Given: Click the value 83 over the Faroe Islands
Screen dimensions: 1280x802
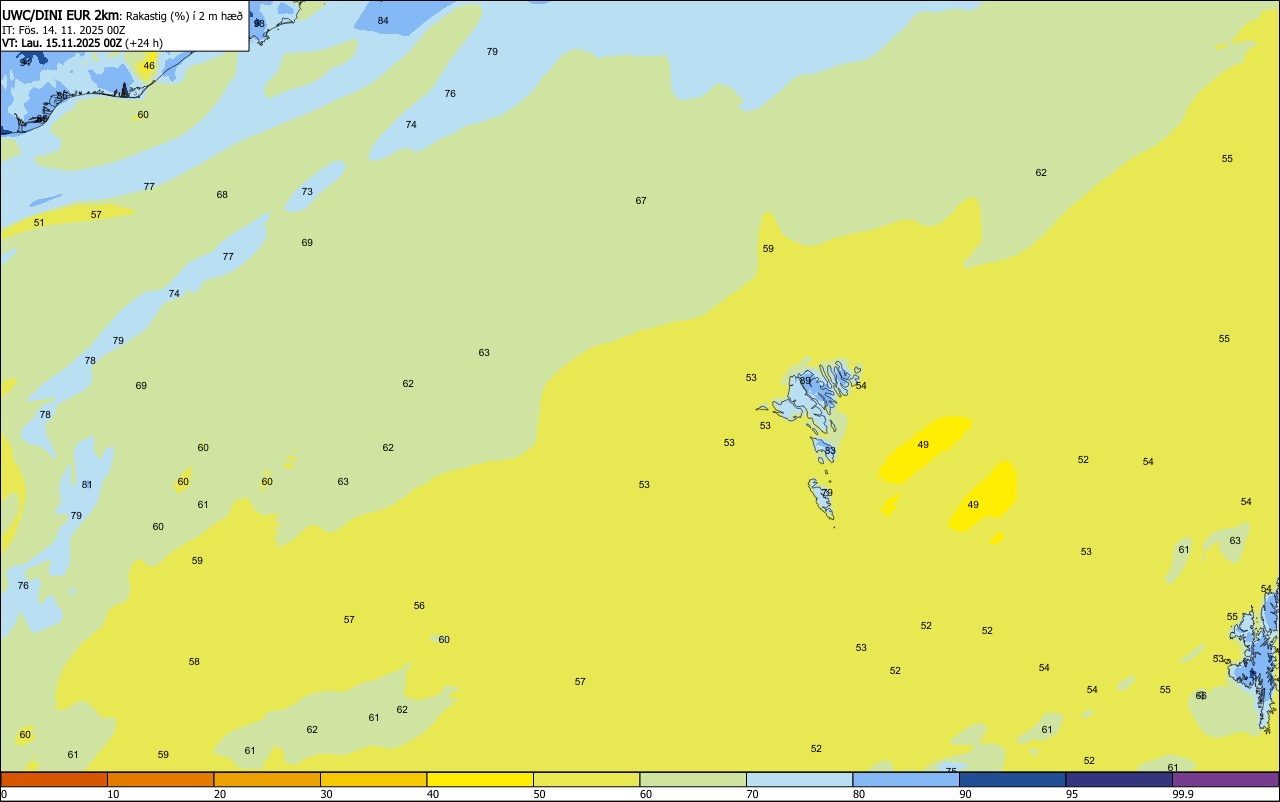Looking at the screenshot, I should point(830,451).
